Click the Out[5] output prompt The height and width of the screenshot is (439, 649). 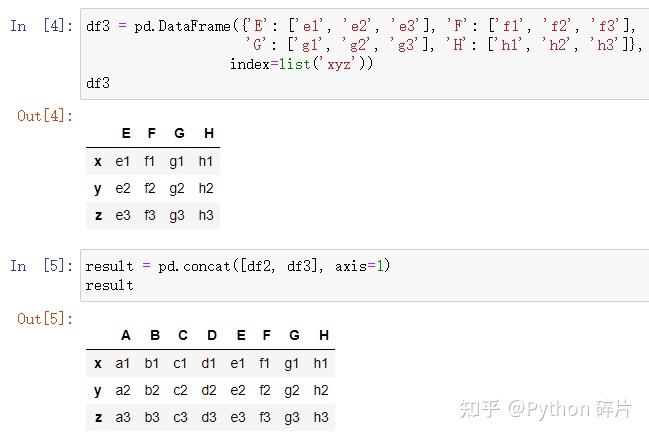coord(45,319)
